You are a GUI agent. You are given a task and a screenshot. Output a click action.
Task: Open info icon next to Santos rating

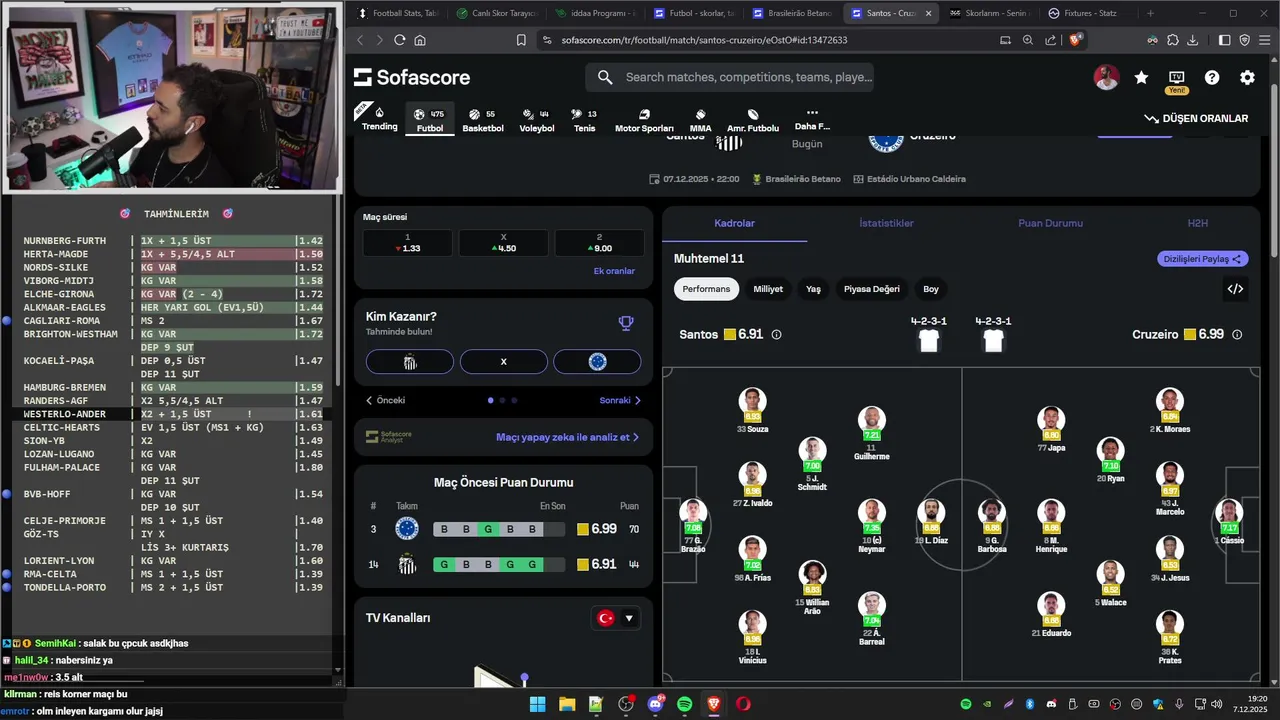point(776,335)
